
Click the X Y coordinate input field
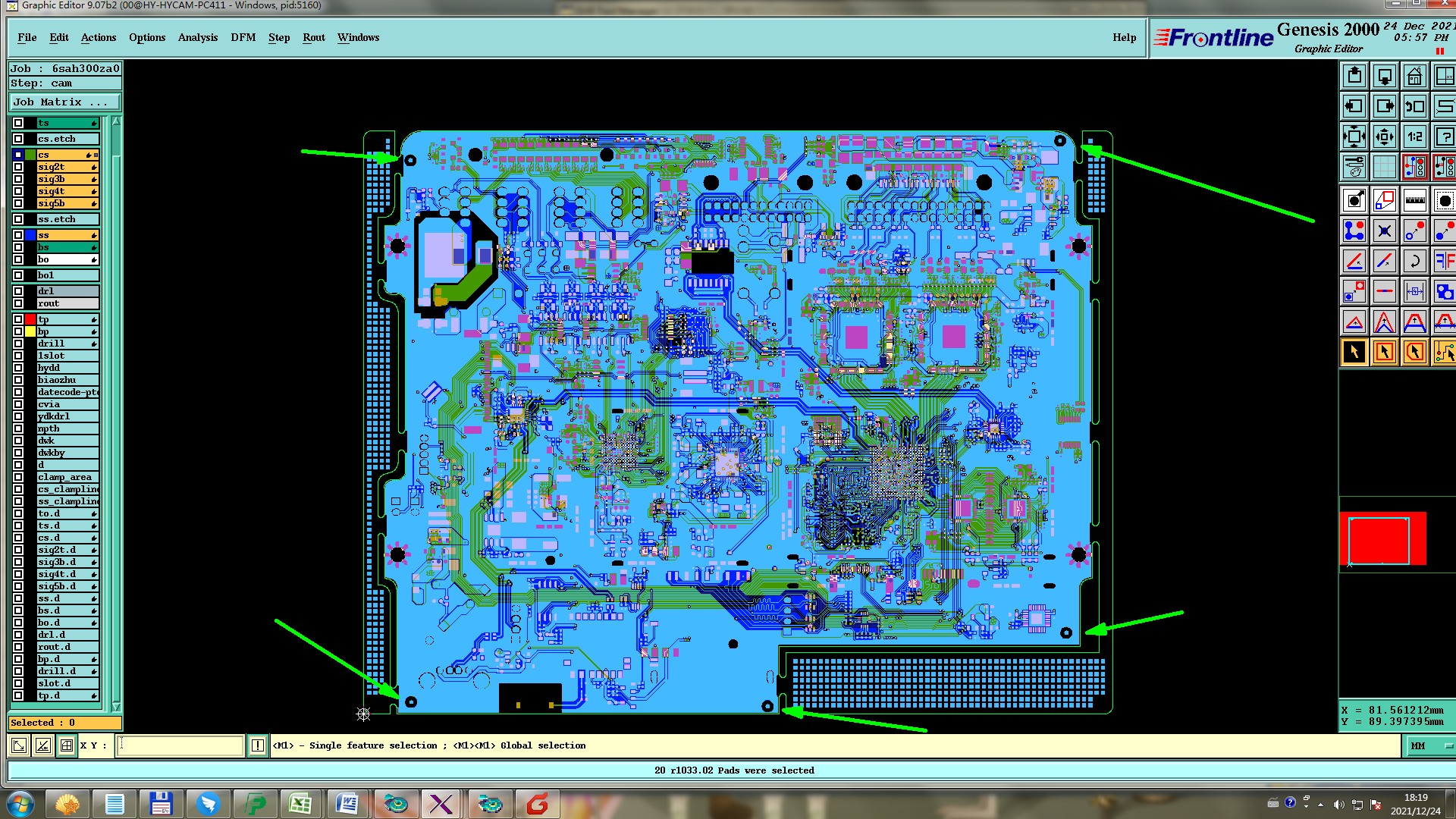(x=180, y=746)
